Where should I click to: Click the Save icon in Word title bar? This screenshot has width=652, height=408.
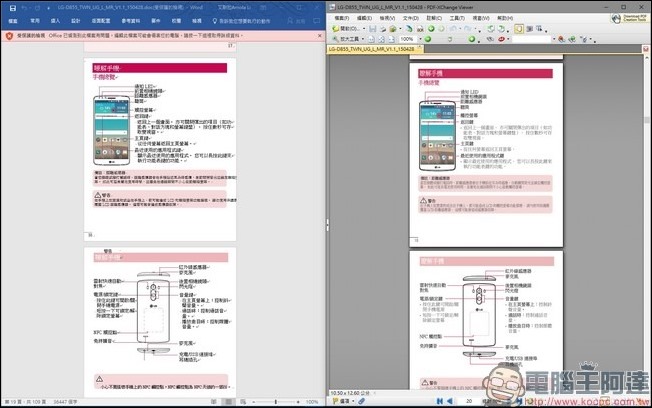point(13,7)
